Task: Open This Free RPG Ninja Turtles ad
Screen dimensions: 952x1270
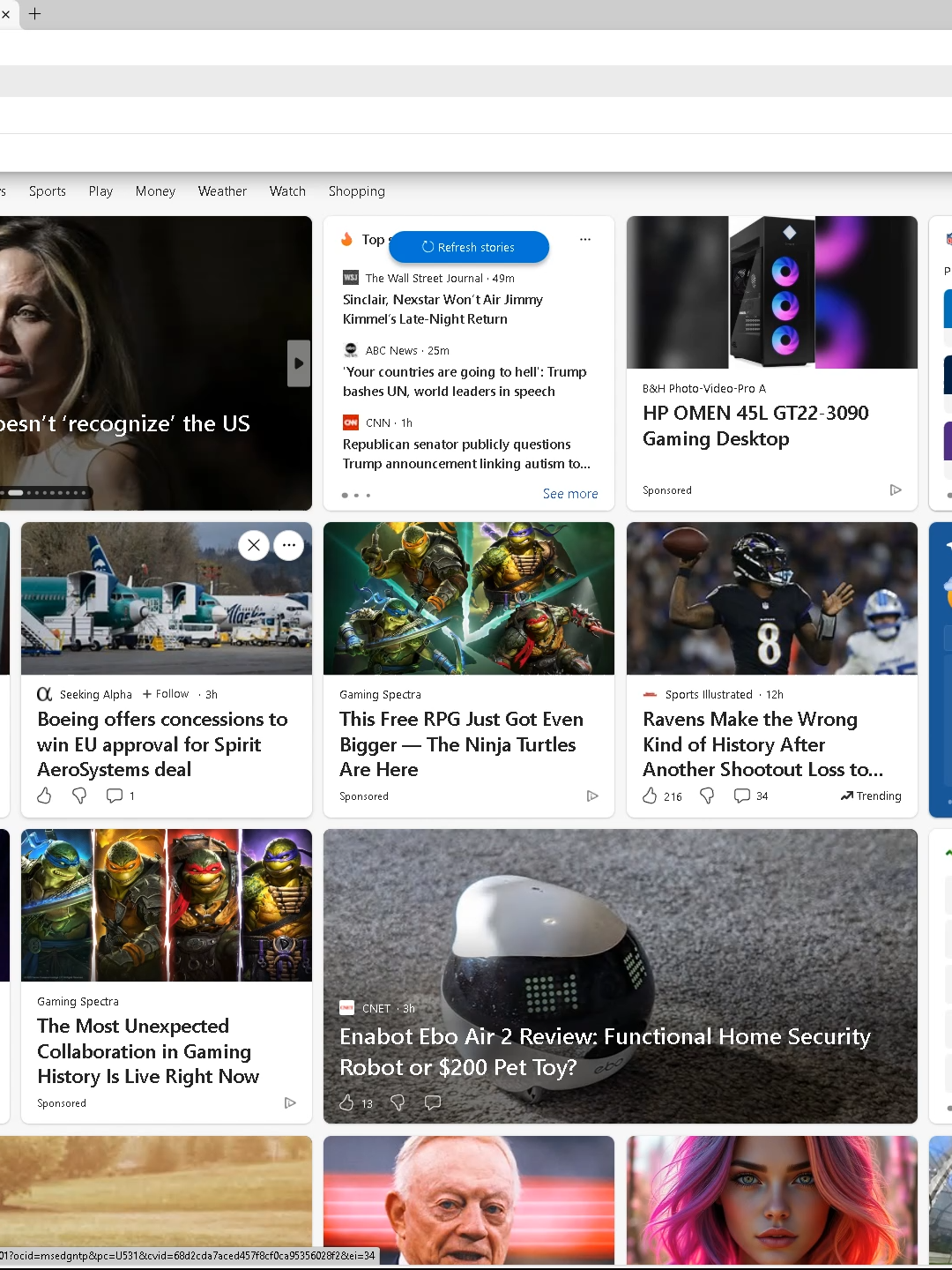Action: point(461,744)
